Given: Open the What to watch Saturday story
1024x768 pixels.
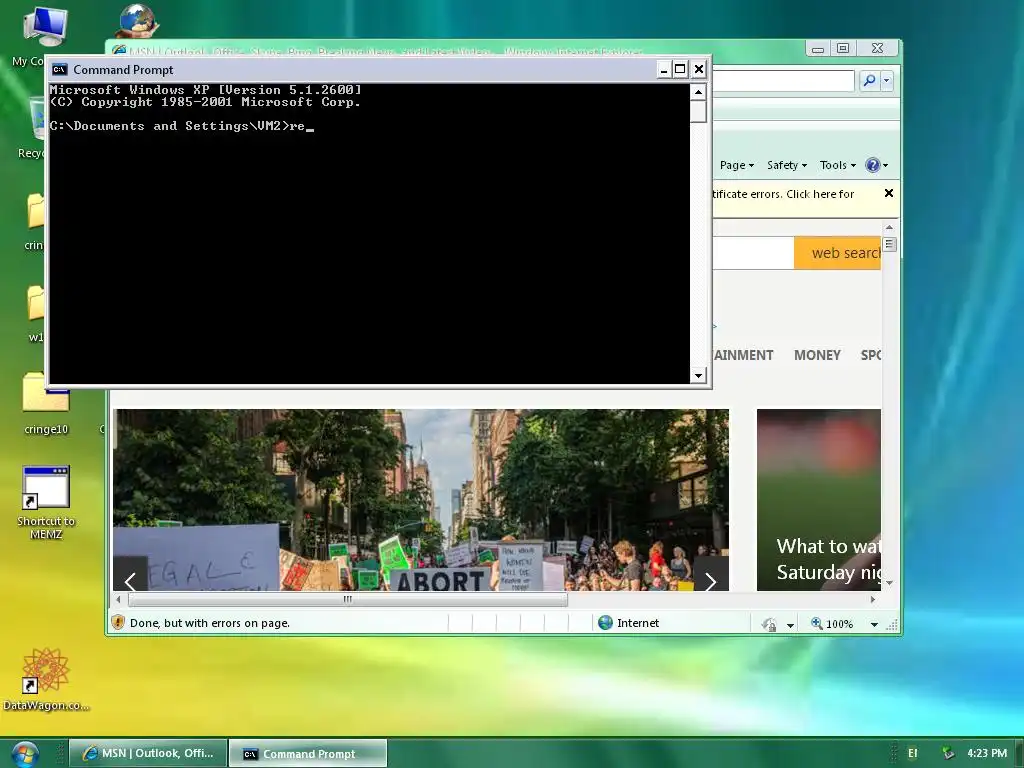Looking at the screenshot, I should coord(818,500).
